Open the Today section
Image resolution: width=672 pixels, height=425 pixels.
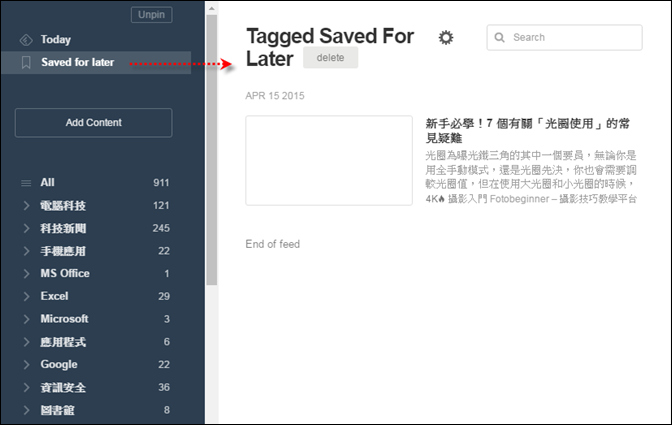(56, 39)
